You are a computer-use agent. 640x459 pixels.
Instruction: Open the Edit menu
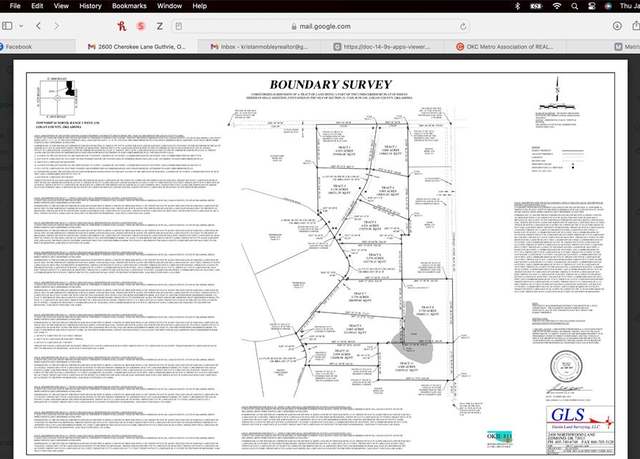[37, 6]
